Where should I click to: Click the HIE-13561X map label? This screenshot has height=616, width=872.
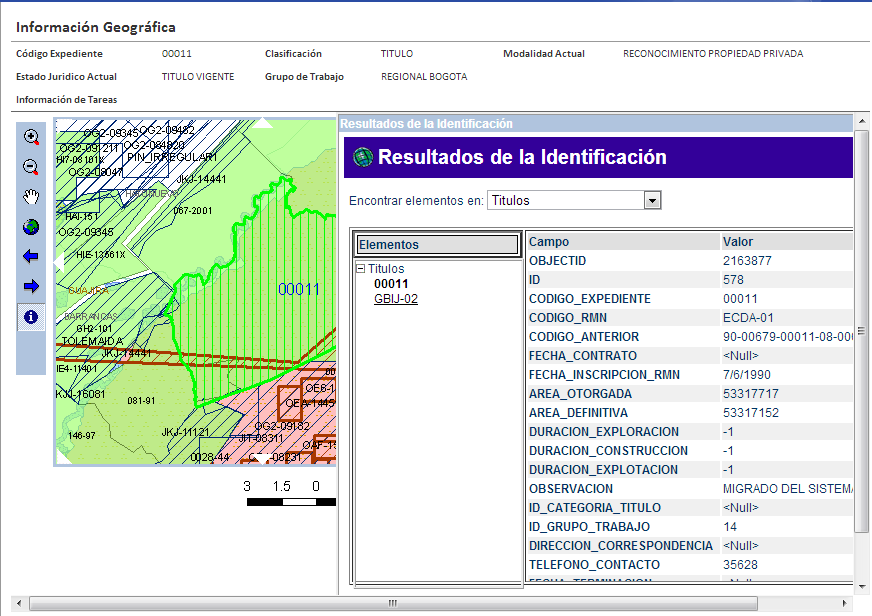pyautogui.click(x=101, y=255)
